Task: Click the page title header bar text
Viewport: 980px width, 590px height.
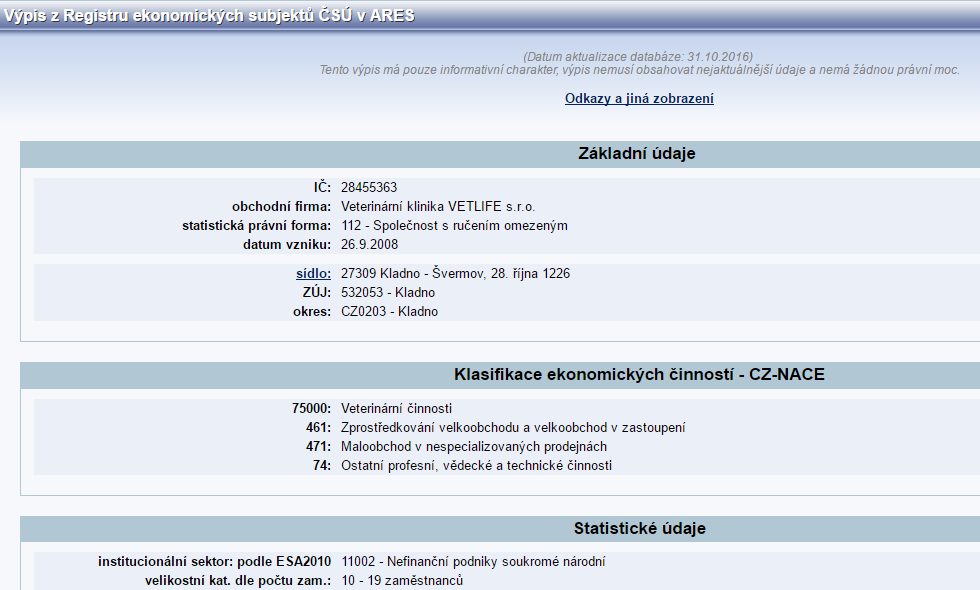Action: (x=208, y=16)
